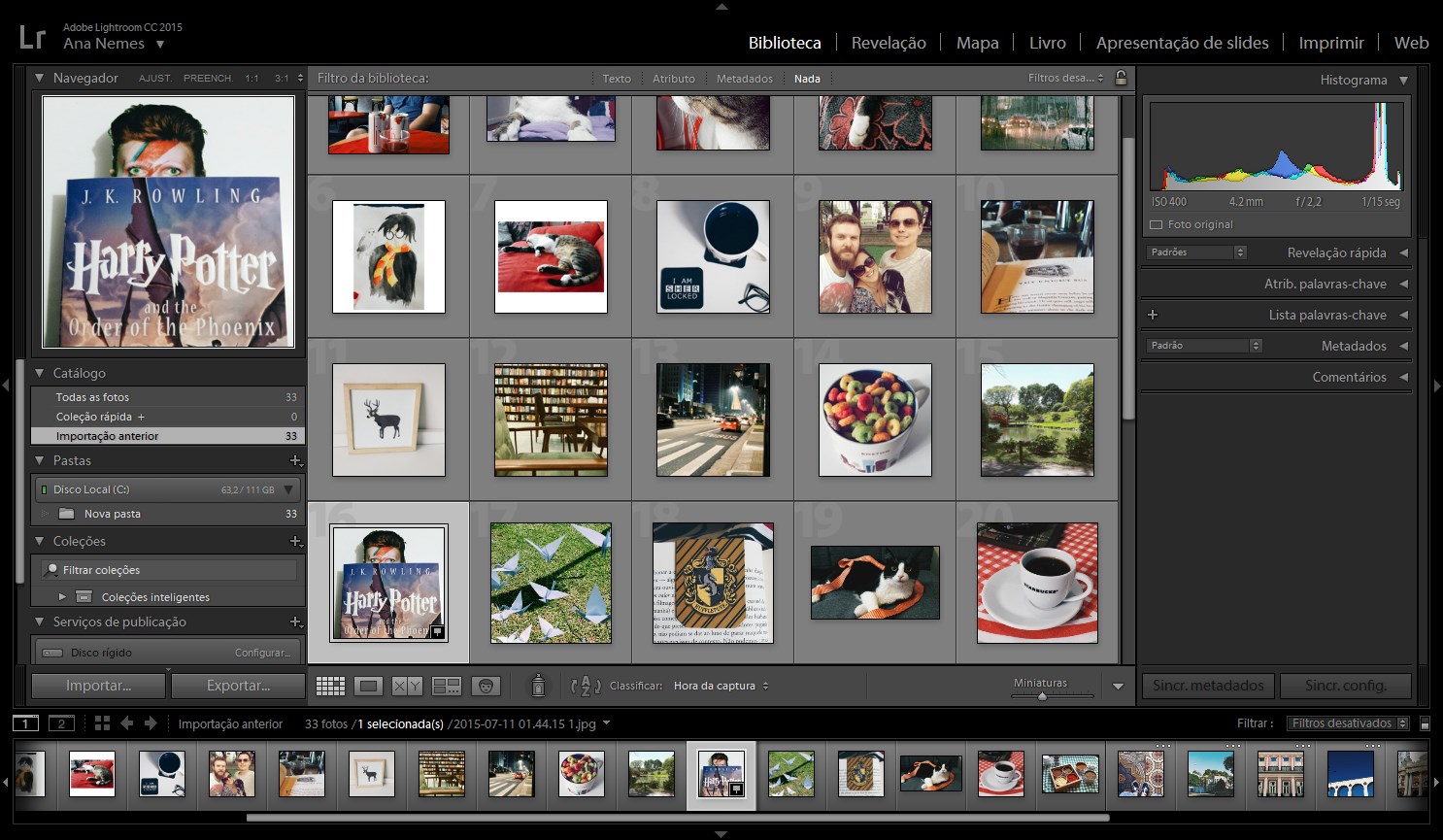Collapse the Navegador panel
The width and height of the screenshot is (1443, 840).
coord(39,78)
